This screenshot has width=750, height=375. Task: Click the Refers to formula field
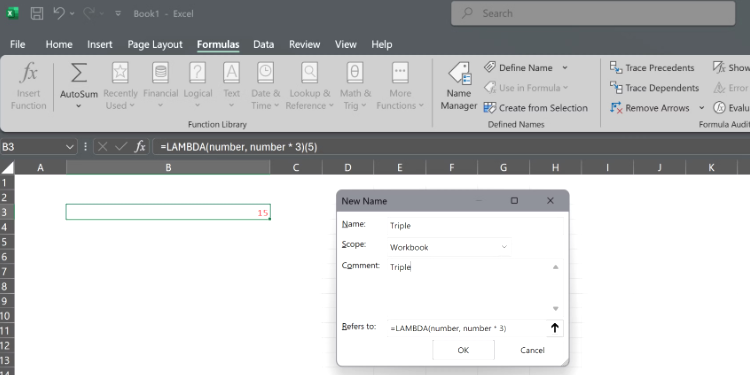pyautogui.click(x=466, y=328)
